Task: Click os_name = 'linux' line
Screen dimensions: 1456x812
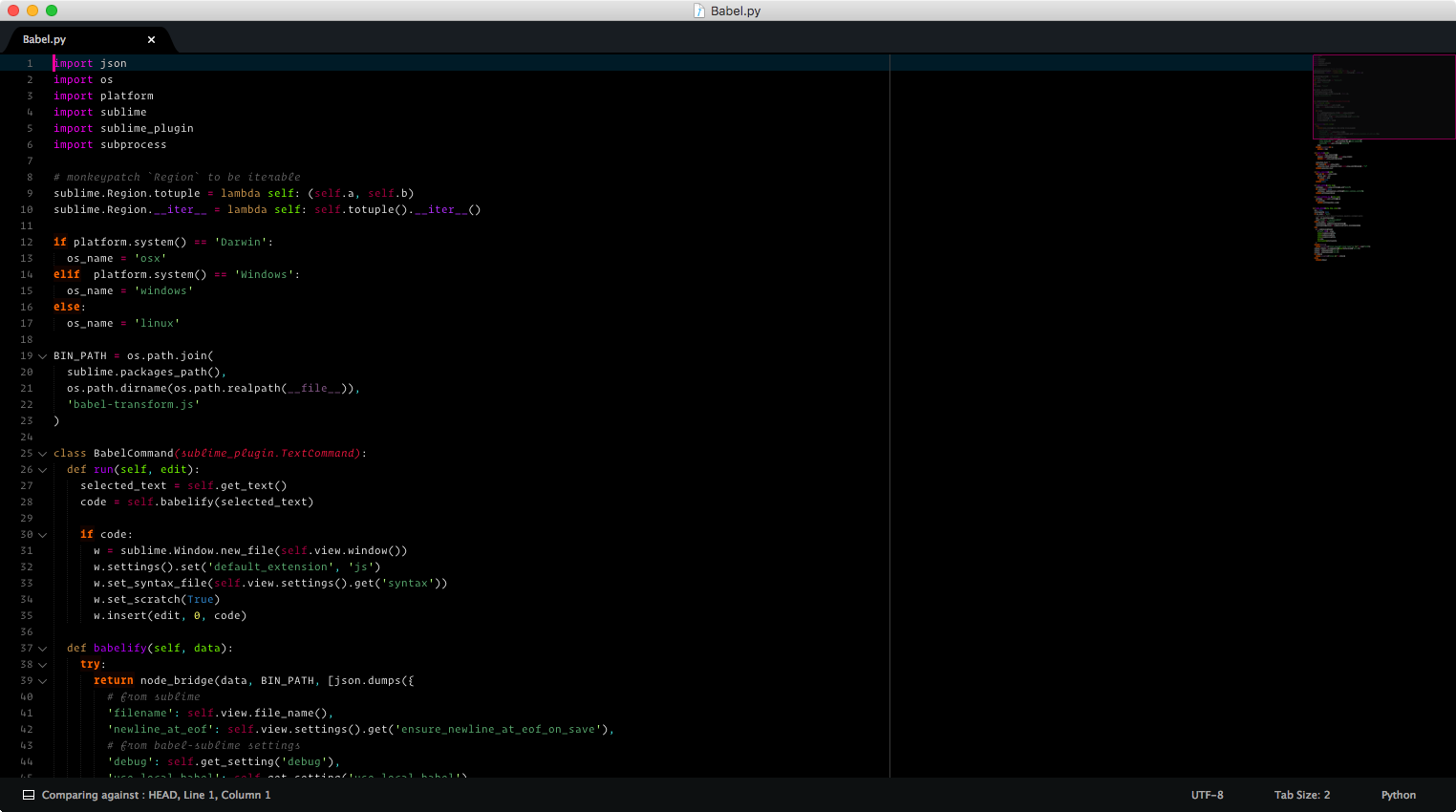Action: (x=123, y=324)
